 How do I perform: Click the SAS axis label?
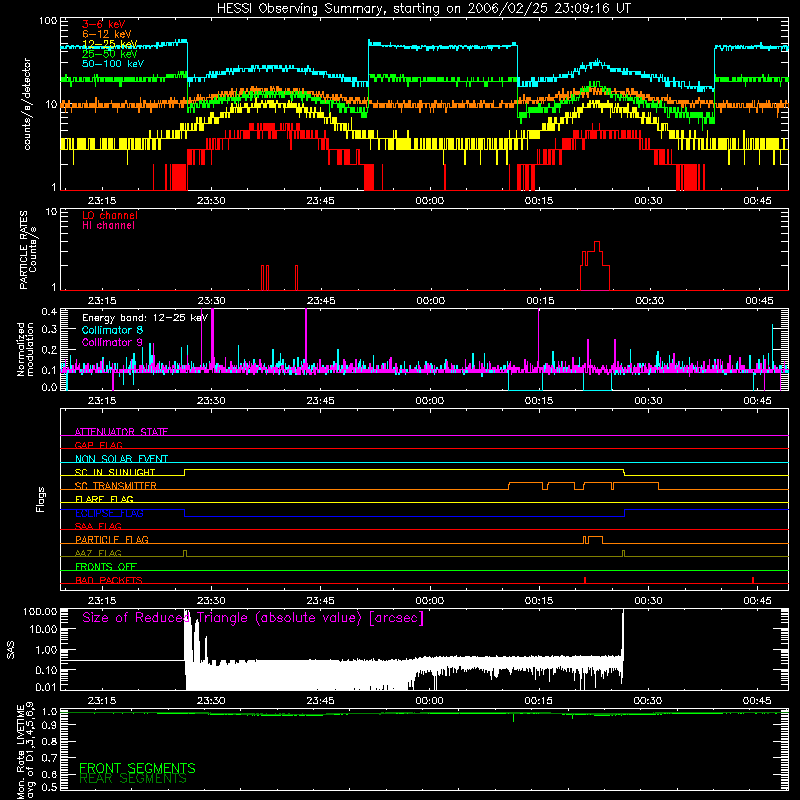point(10,649)
